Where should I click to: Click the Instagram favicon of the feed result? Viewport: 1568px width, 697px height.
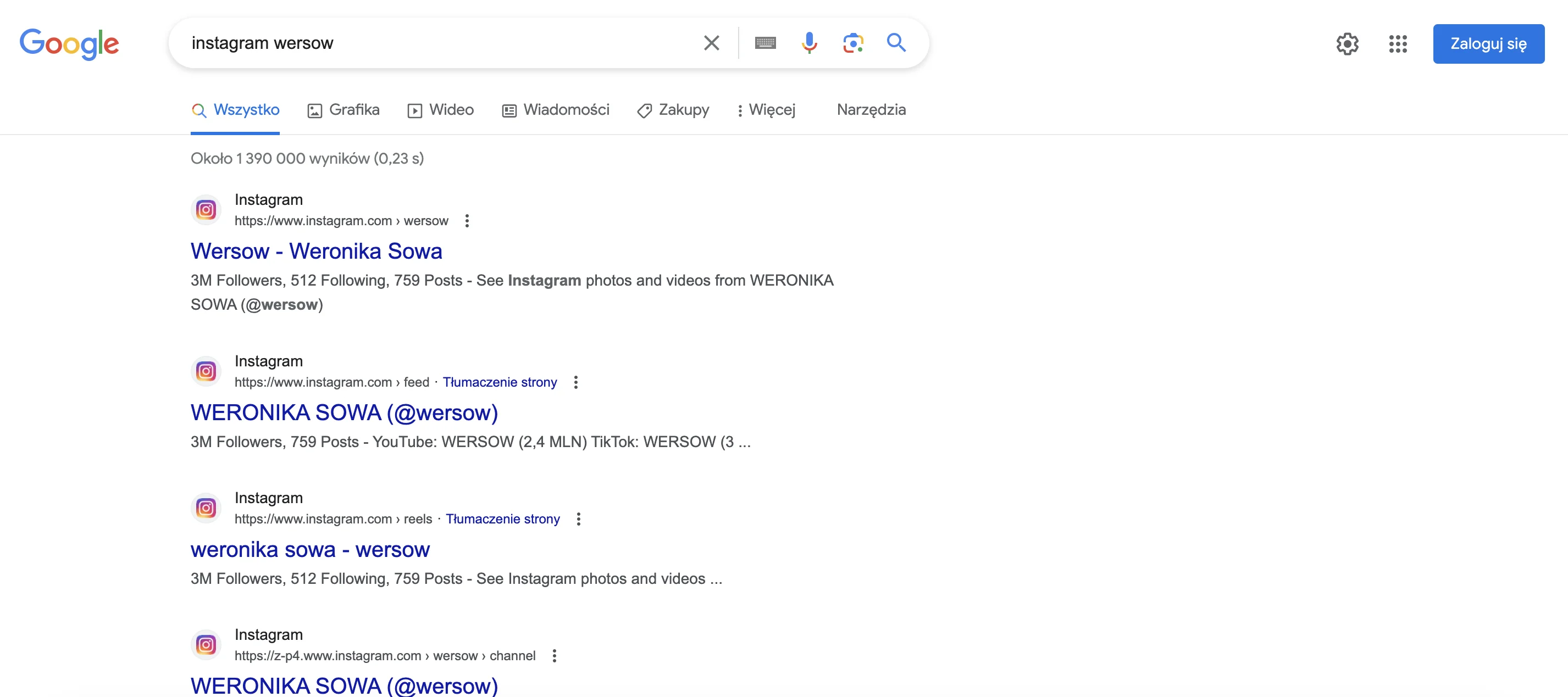click(206, 371)
